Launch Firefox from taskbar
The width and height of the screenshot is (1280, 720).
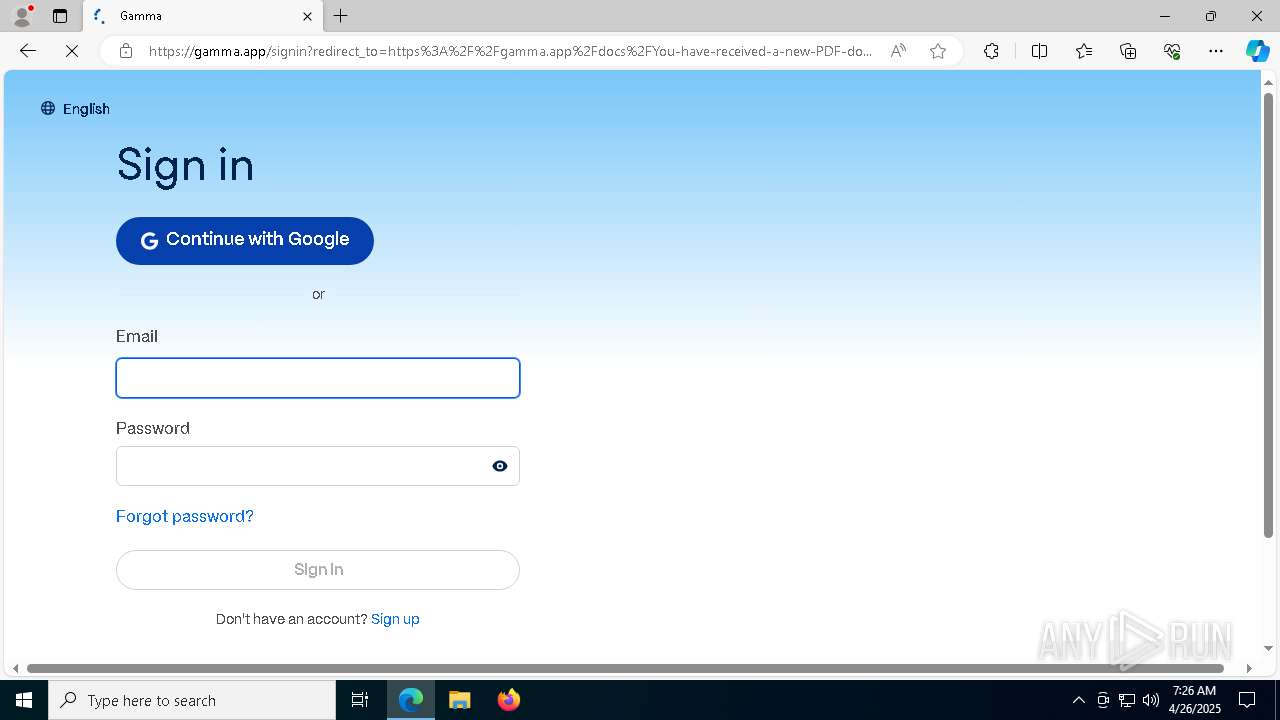tap(509, 700)
